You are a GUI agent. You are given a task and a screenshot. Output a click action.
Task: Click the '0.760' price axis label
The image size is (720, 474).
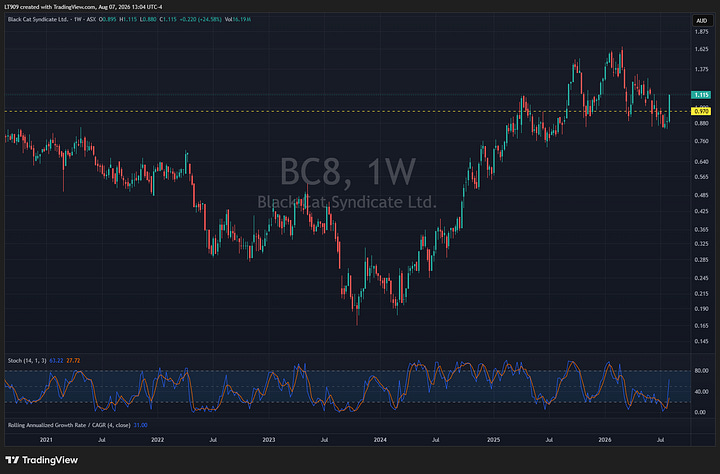pyautogui.click(x=701, y=141)
